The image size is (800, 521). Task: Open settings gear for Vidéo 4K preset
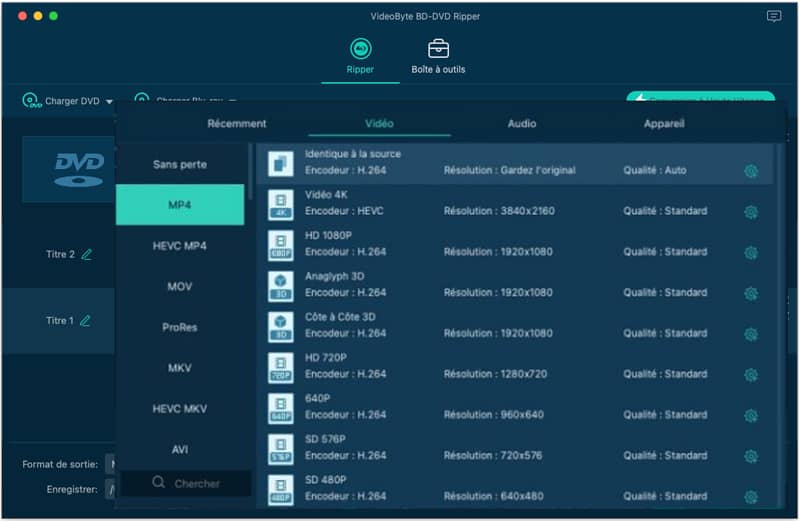pos(751,212)
